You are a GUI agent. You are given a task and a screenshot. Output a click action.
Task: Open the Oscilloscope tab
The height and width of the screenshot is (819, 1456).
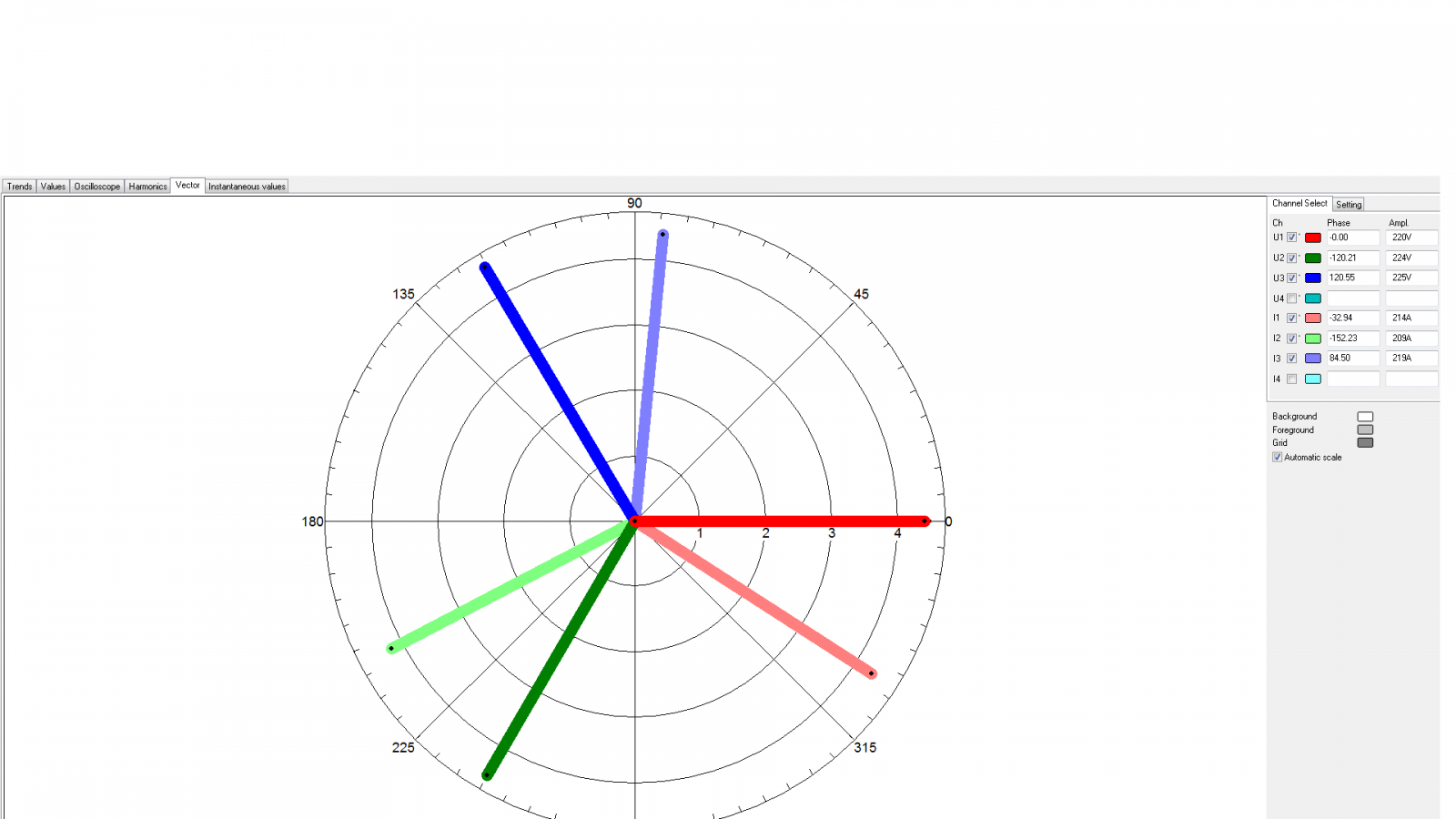(x=97, y=187)
